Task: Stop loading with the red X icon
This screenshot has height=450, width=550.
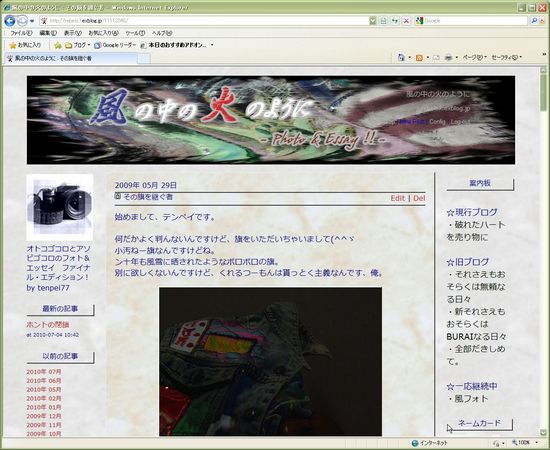Action: tap(406, 21)
